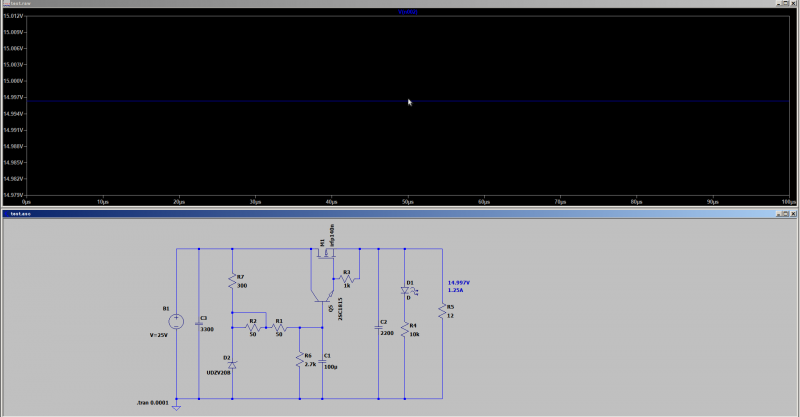Select the D1 LED symbol
800x417 pixels.
[404, 291]
